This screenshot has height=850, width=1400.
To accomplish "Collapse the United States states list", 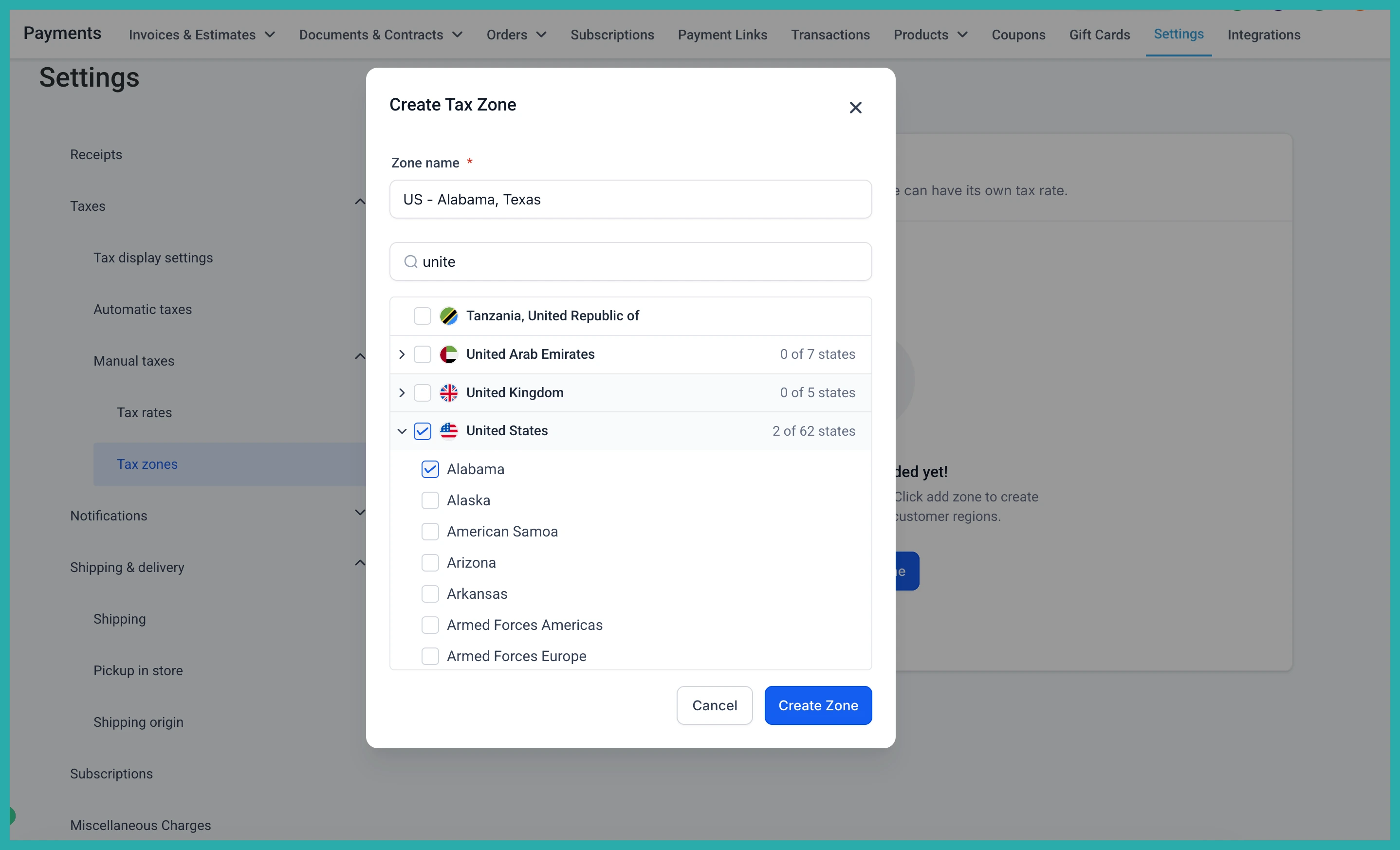I will coord(402,431).
